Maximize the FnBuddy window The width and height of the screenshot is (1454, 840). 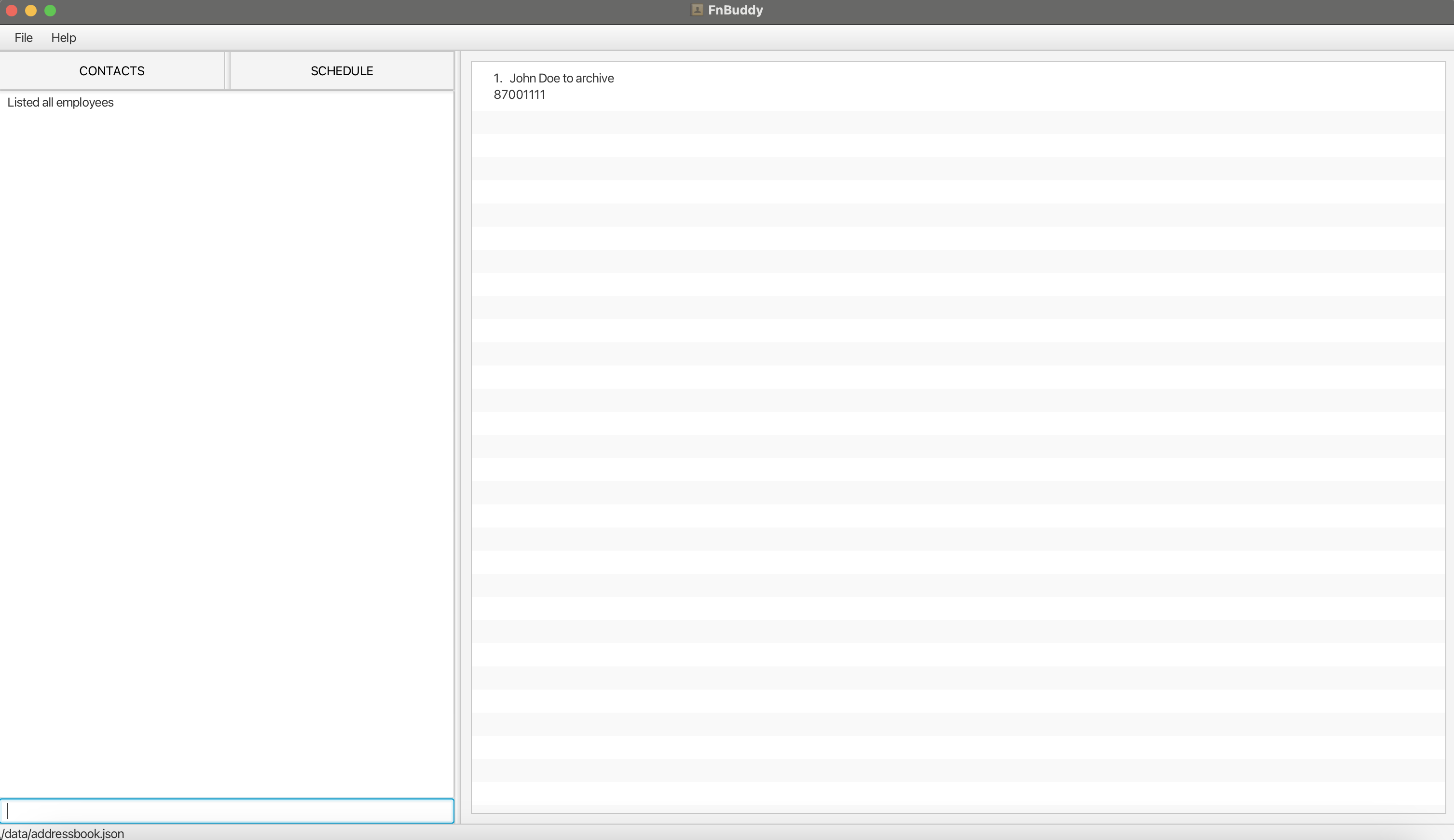(50, 11)
